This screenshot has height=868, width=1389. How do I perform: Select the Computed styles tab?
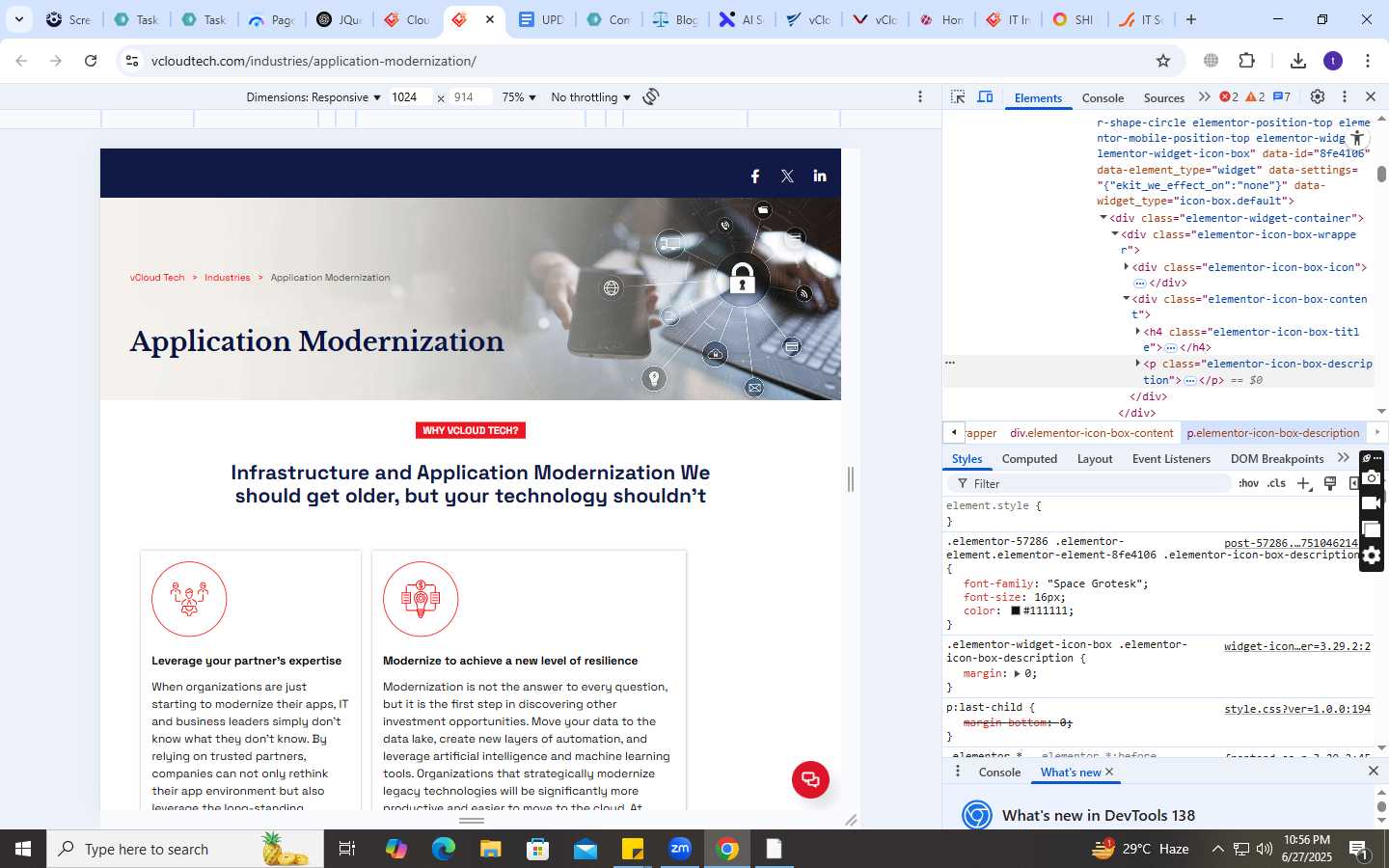click(x=1029, y=459)
